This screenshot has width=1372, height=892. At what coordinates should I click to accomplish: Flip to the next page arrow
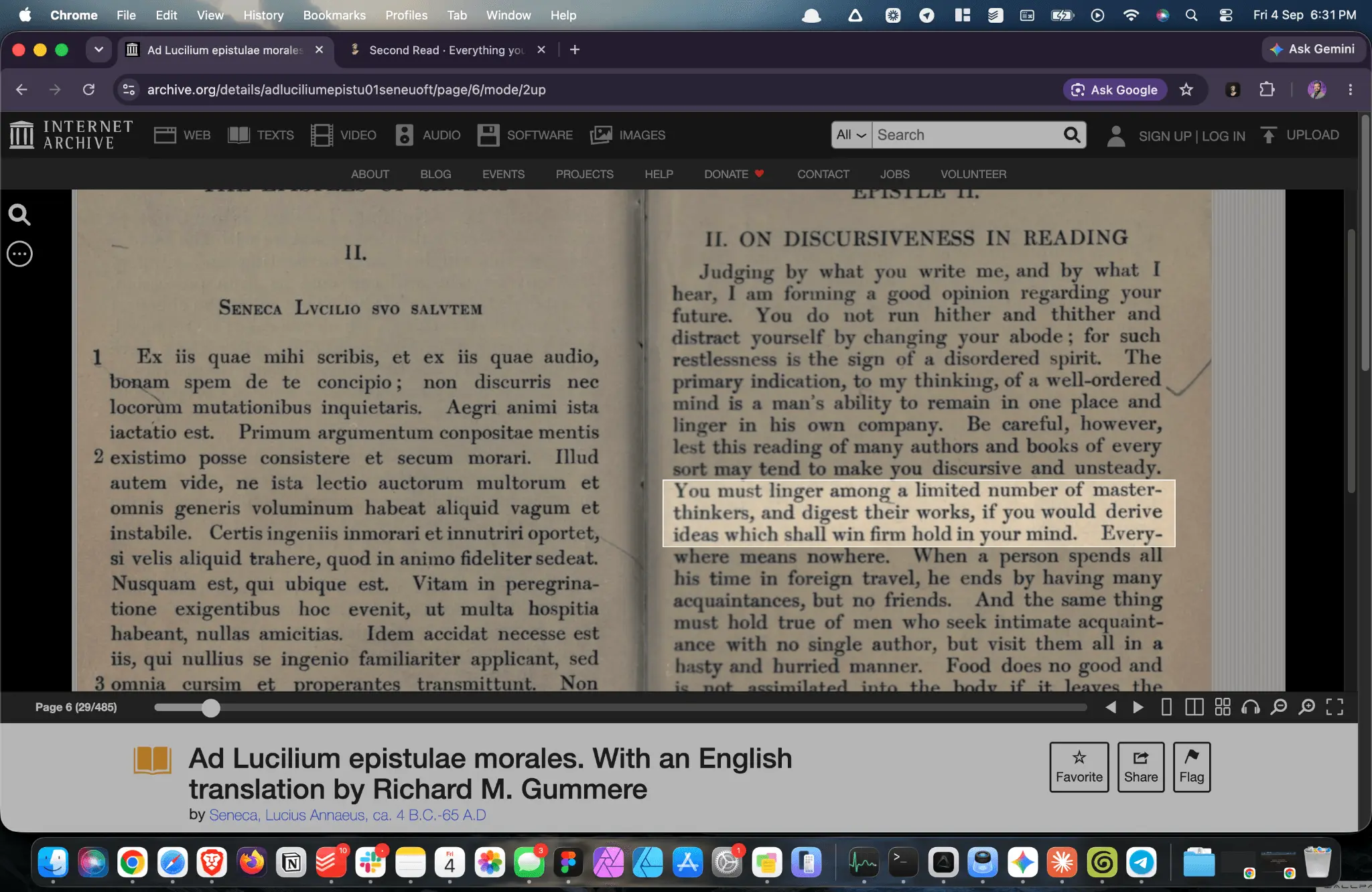[1138, 707]
